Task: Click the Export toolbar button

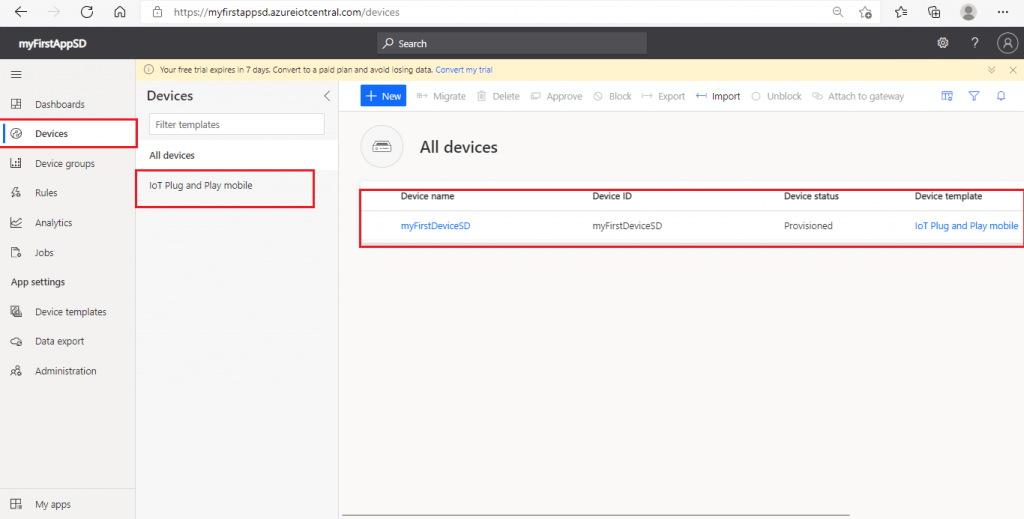Action: pos(663,96)
